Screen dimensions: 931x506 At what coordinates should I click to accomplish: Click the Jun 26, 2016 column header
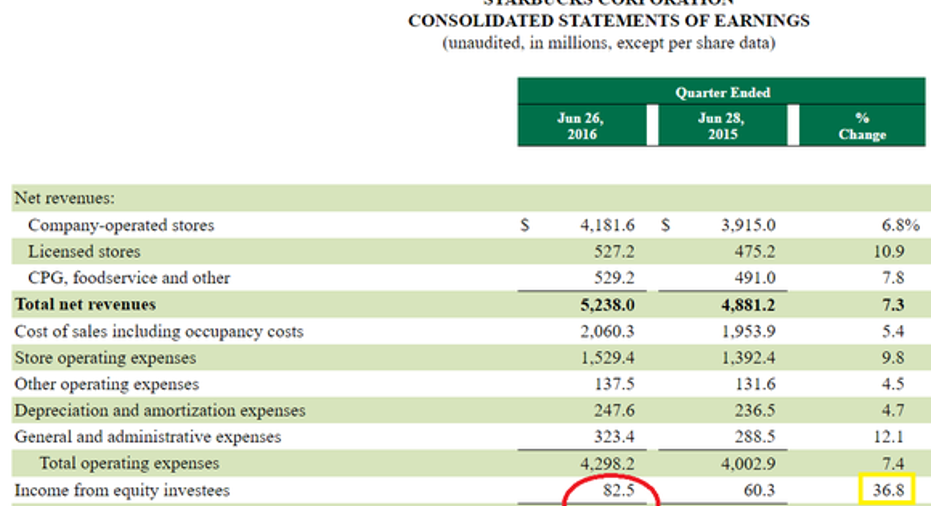click(581, 126)
